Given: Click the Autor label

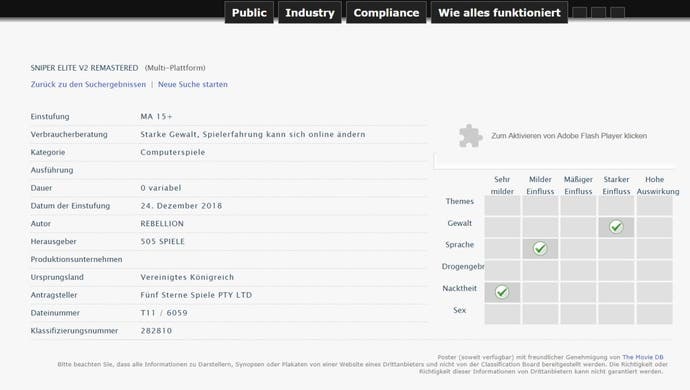Looking at the screenshot, I should 40,224.
